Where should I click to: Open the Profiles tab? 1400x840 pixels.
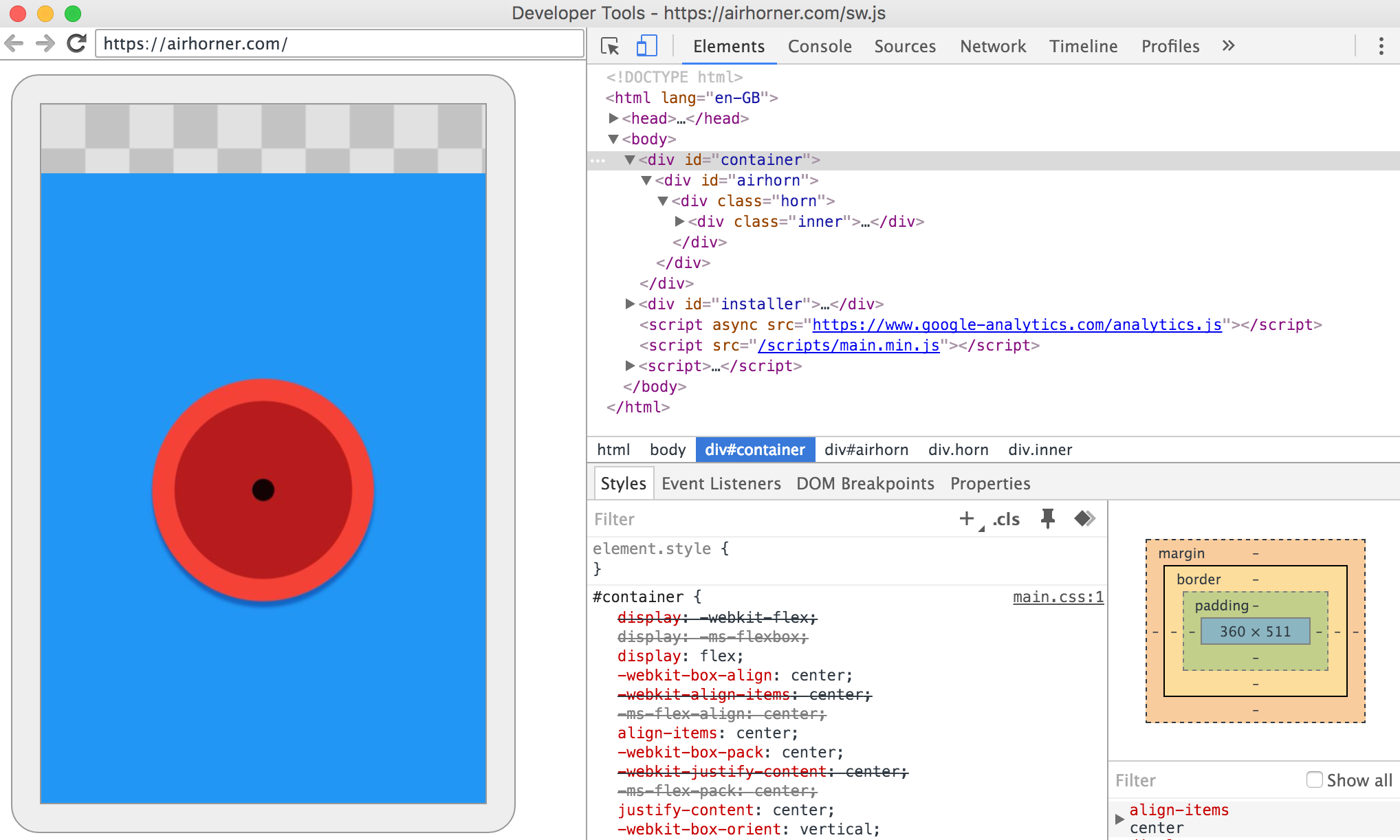click(1170, 46)
